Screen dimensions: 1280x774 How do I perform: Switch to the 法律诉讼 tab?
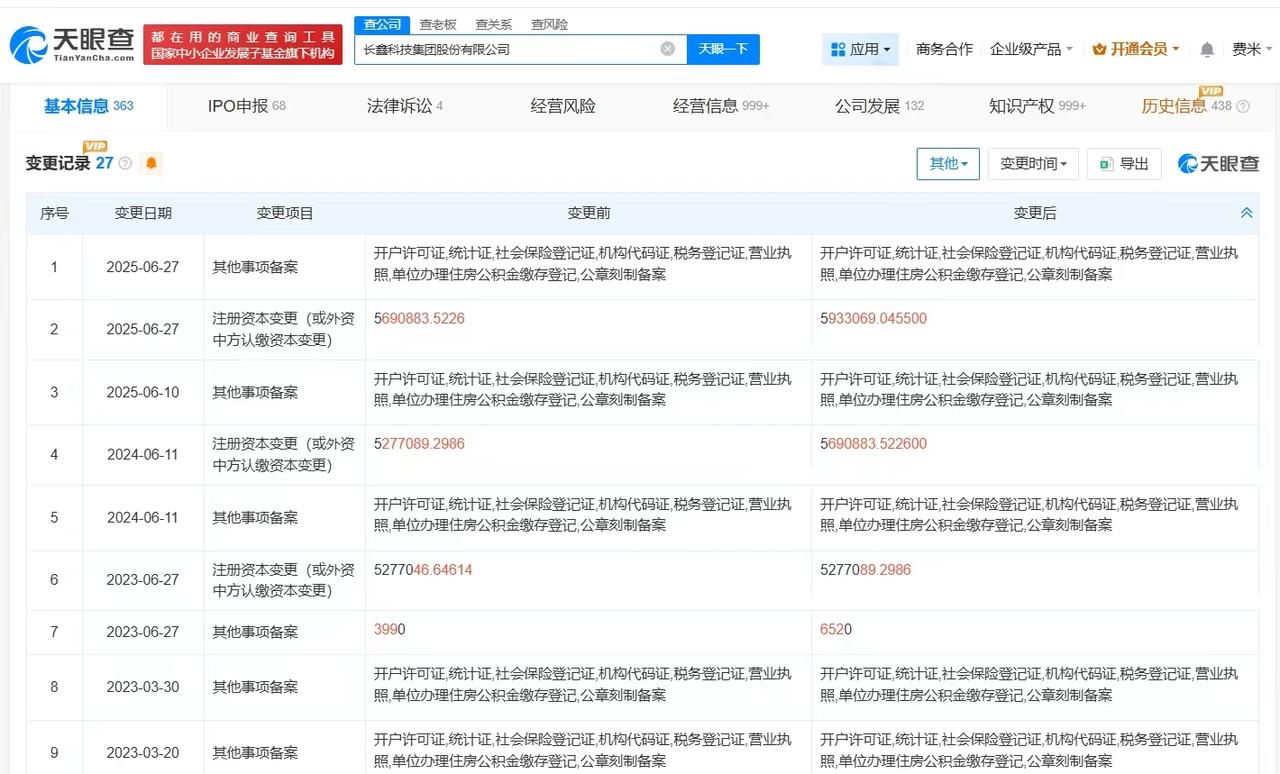click(x=405, y=106)
